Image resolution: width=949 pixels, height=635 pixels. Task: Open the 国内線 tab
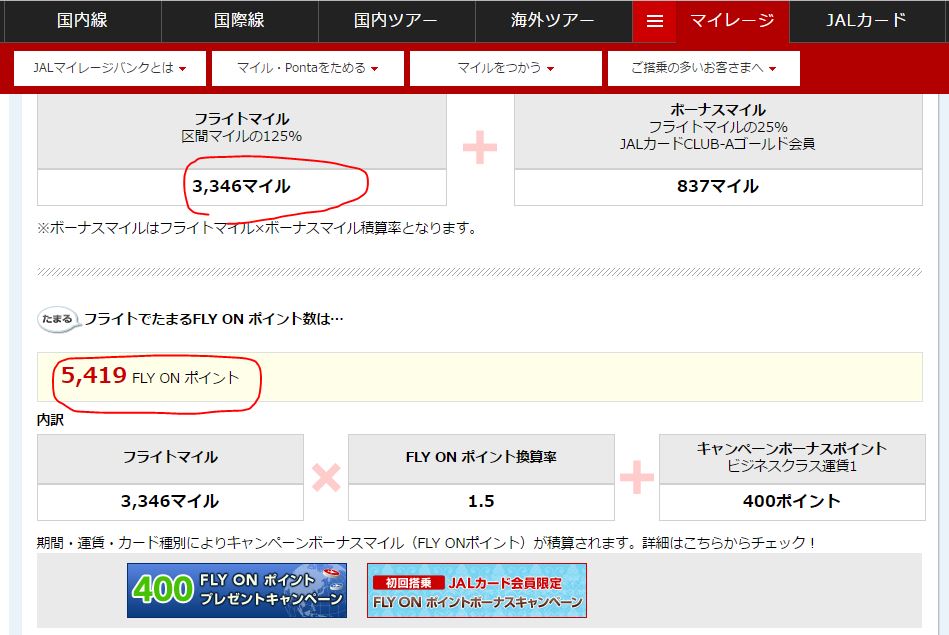[x=83, y=21]
